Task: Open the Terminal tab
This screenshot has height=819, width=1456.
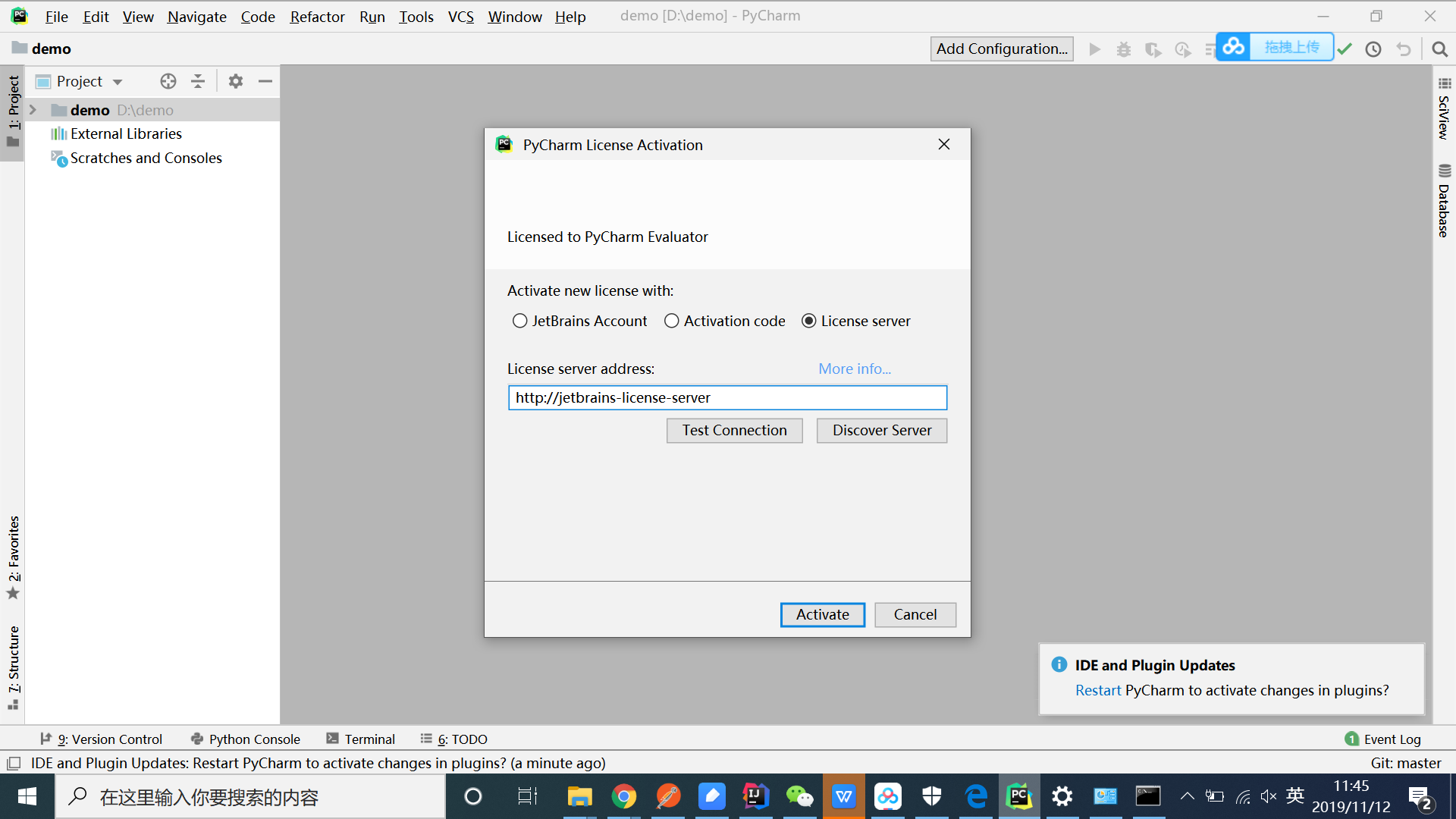Action: (x=361, y=739)
